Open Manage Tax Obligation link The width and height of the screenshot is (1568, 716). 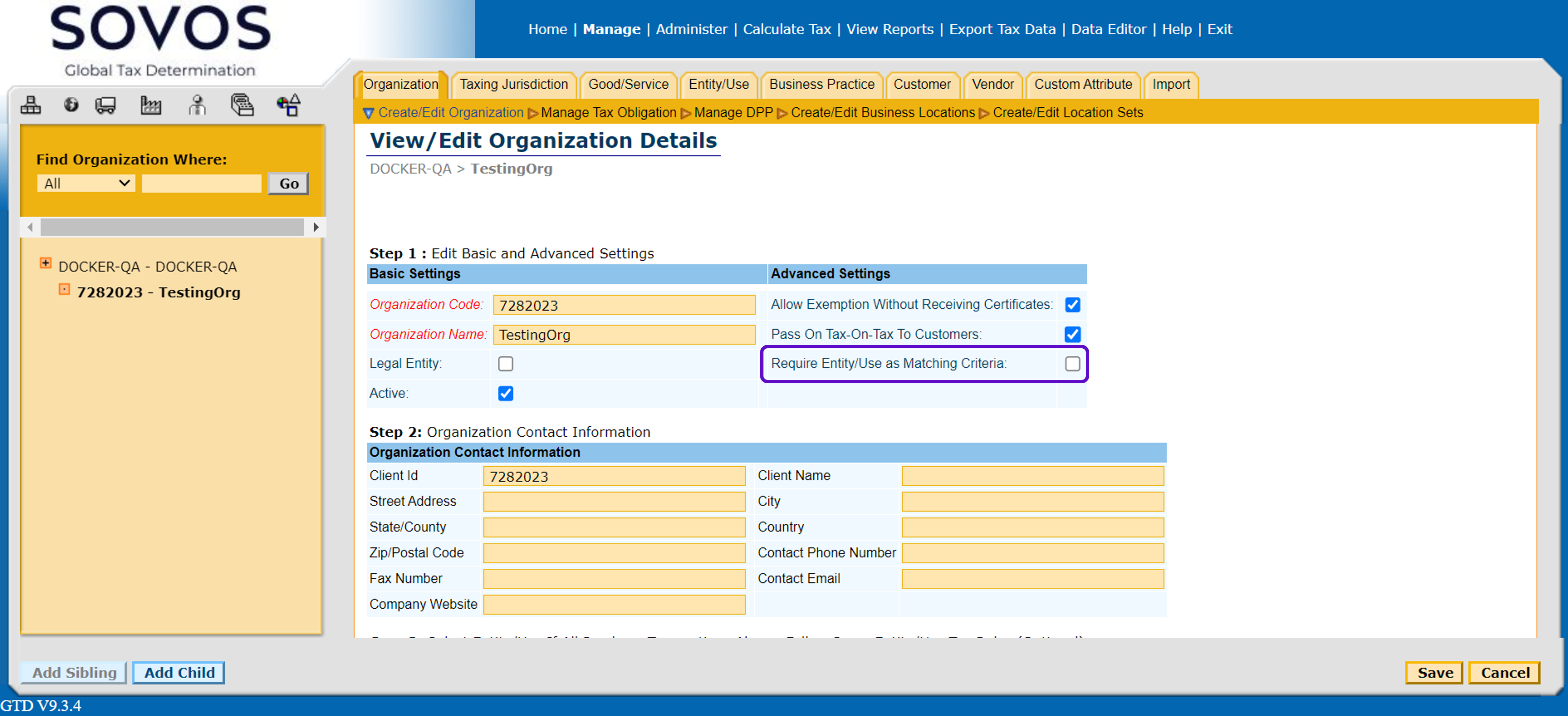pos(608,113)
